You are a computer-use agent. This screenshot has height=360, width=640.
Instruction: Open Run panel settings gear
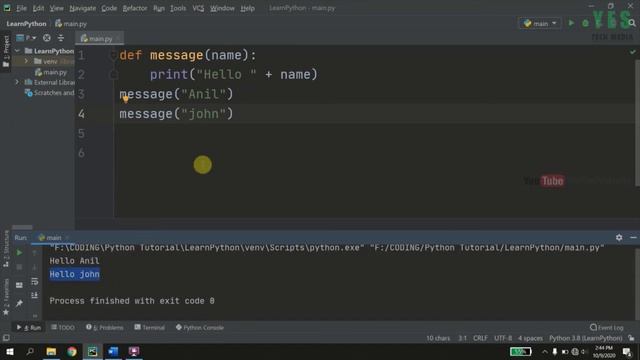pos(619,237)
